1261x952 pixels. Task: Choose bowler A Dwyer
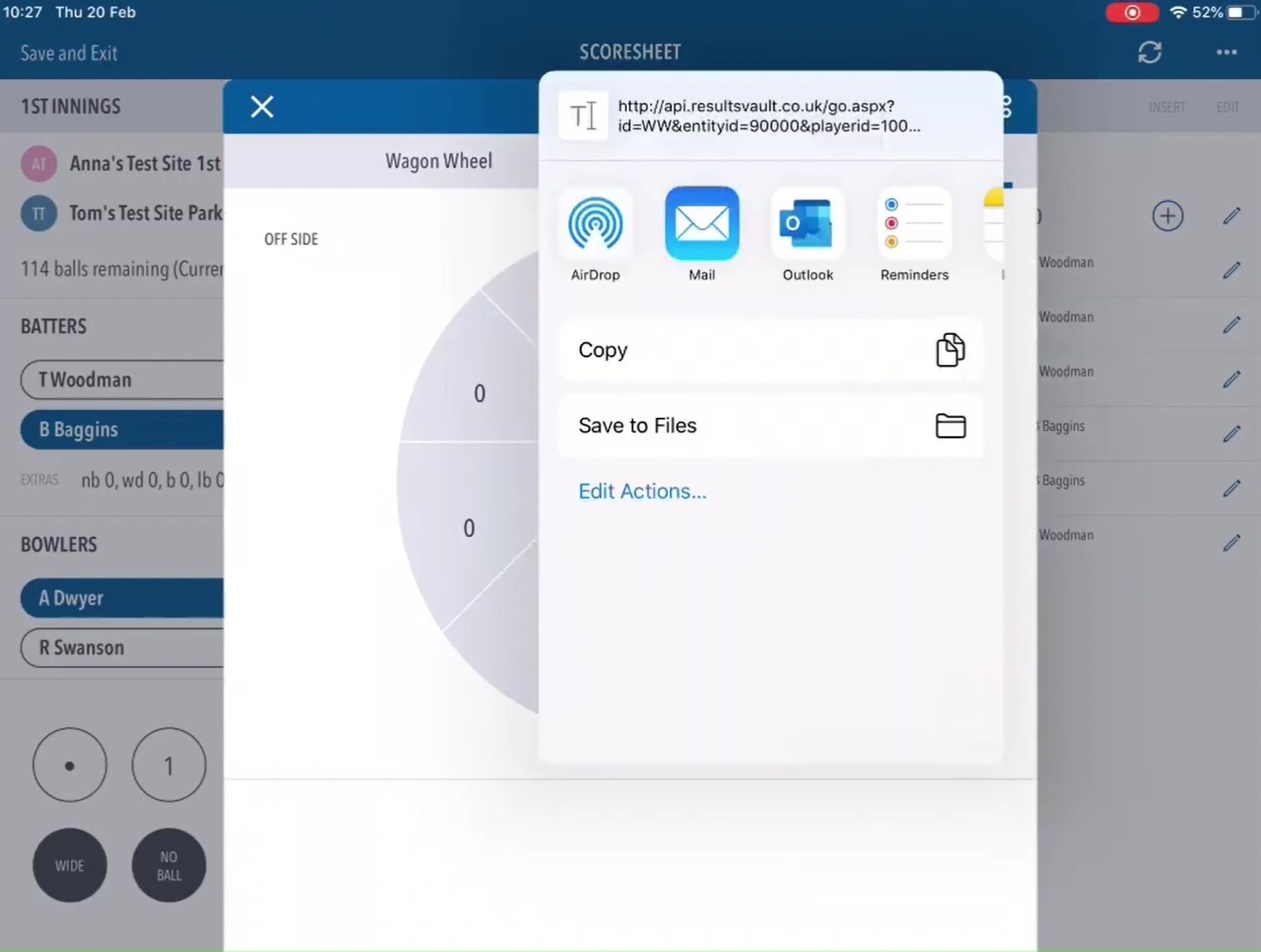[x=122, y=599]
